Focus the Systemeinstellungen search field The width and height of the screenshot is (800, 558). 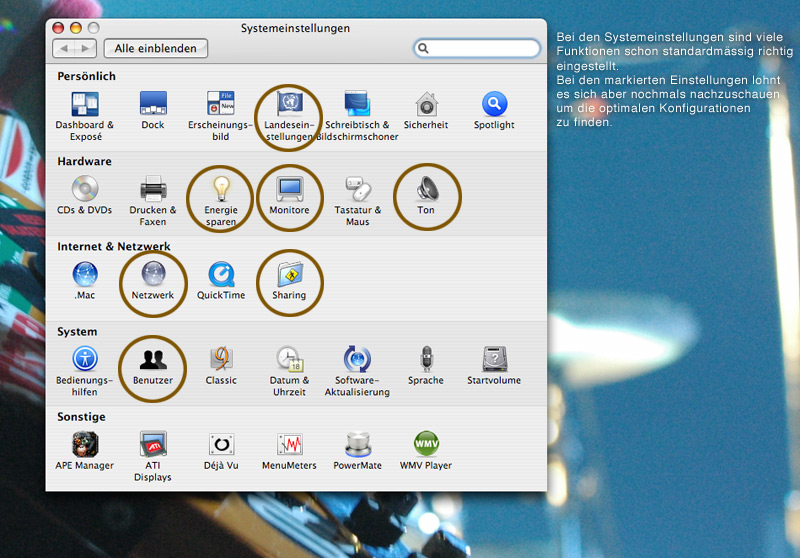477,48
